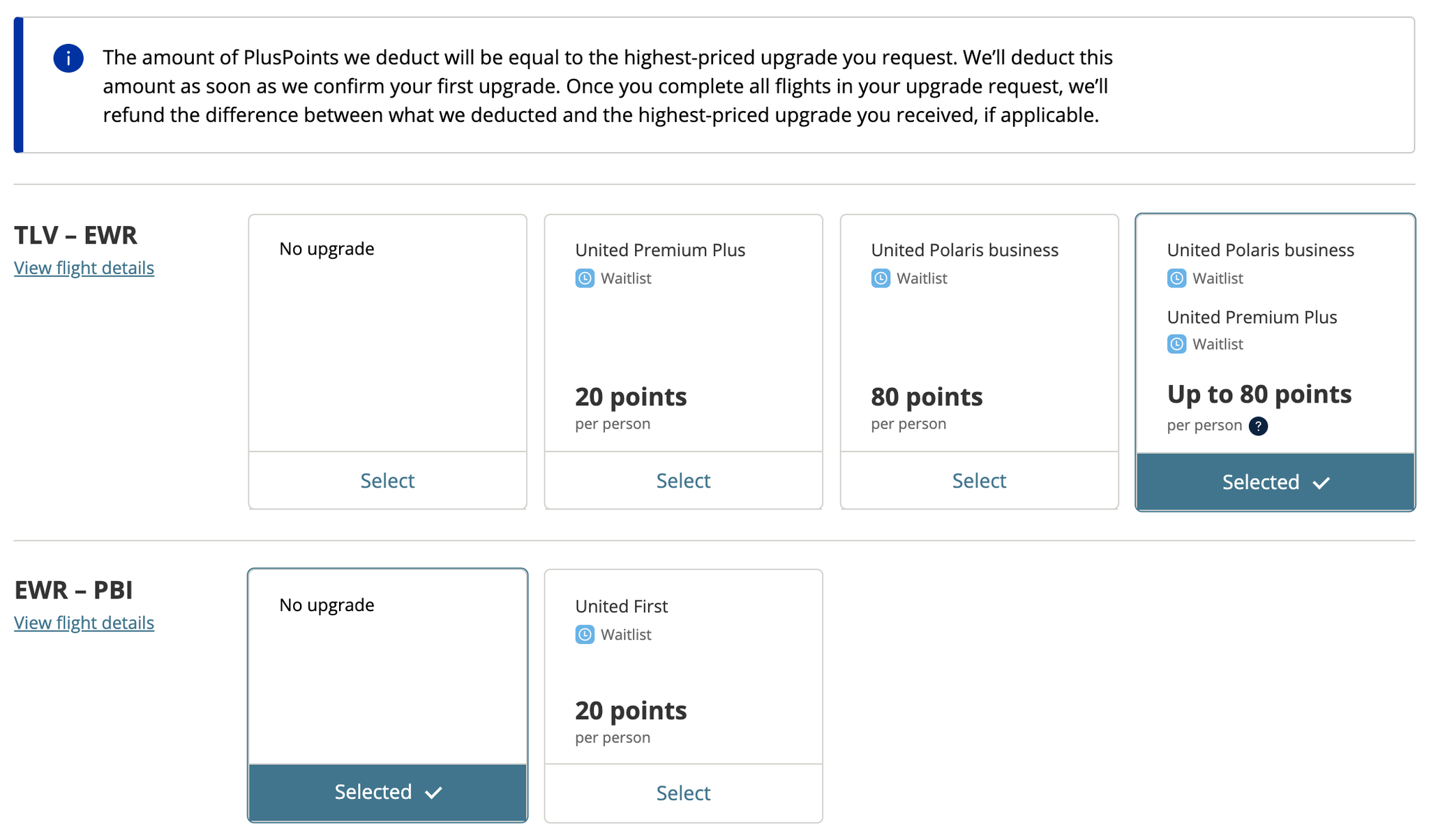
Task: Click the Selected button under No upgrade for EWR–PBI
Action: (x=387, y=792)
